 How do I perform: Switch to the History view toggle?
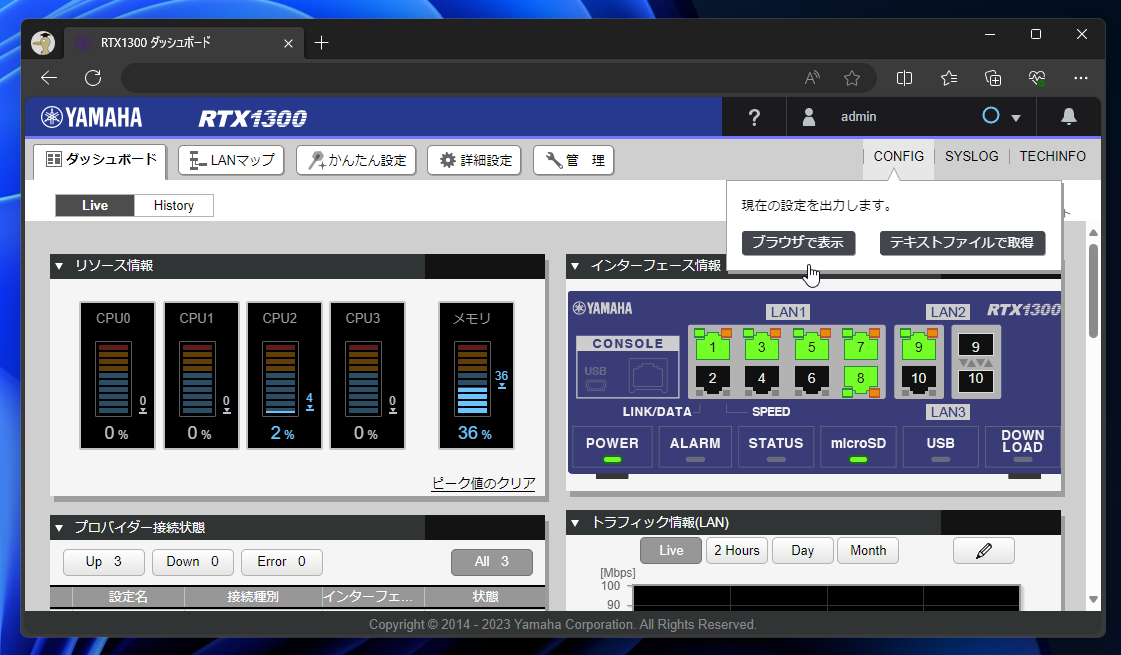coord(173,205)
